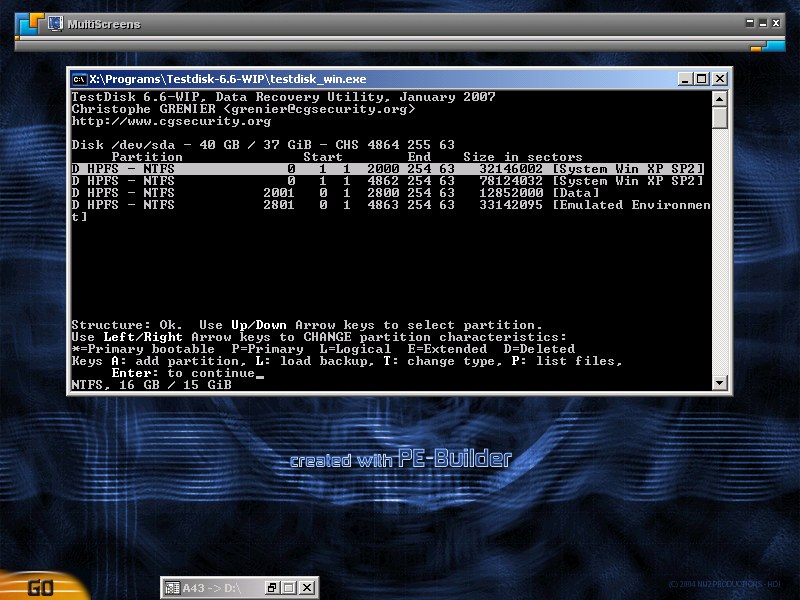Select the [Data] partition row

click(x=336, y=193)
